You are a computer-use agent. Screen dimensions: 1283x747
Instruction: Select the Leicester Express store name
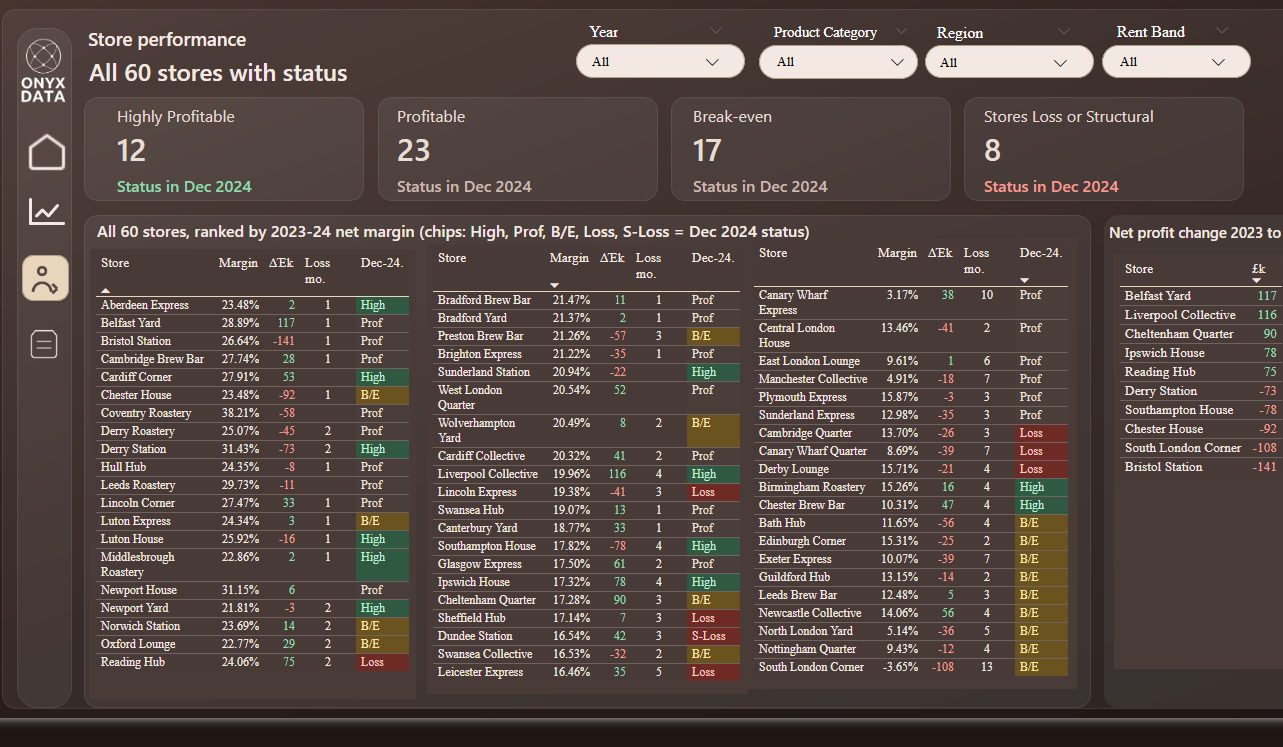[481, 672]
